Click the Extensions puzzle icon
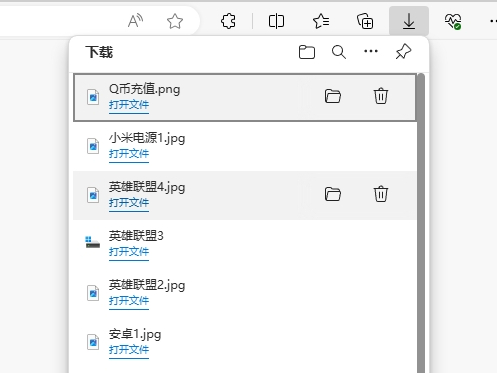 click(228, 21)
